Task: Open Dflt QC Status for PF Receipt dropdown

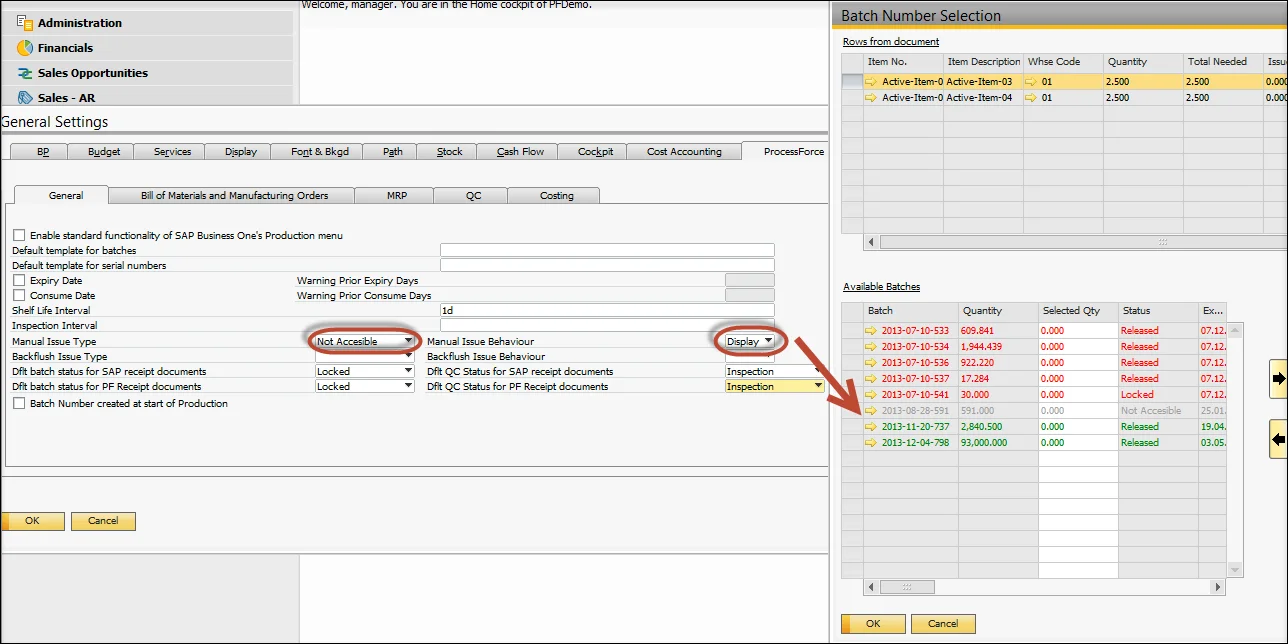Action: (818, 386)
